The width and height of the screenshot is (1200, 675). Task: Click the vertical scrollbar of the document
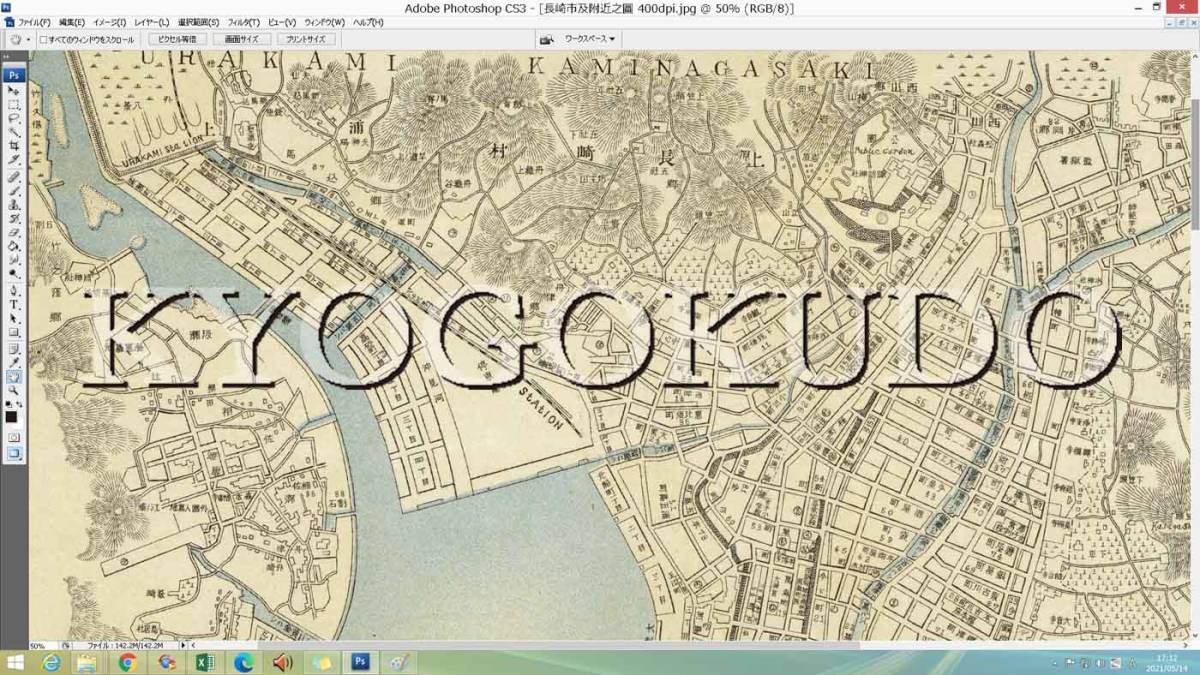click(x=1194, y=345)
